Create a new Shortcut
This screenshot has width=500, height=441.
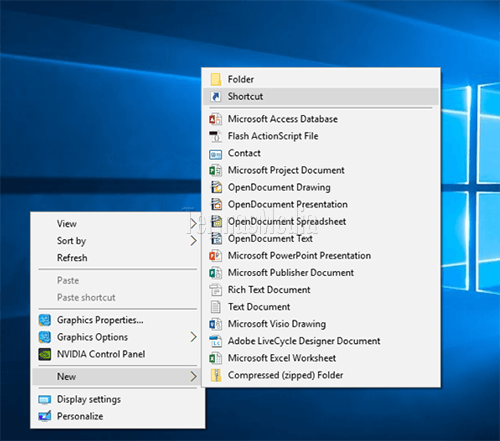321,97
